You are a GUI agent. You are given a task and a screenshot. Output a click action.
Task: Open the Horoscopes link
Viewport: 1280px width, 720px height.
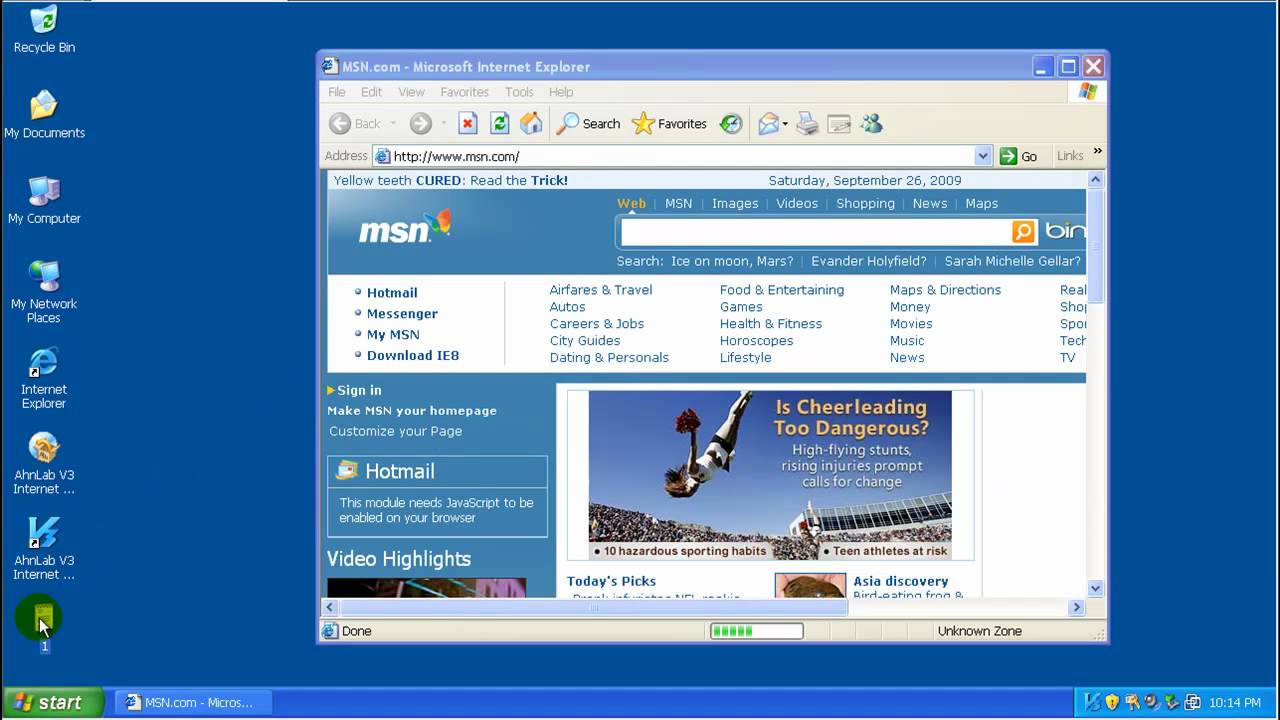pos(756,341)
